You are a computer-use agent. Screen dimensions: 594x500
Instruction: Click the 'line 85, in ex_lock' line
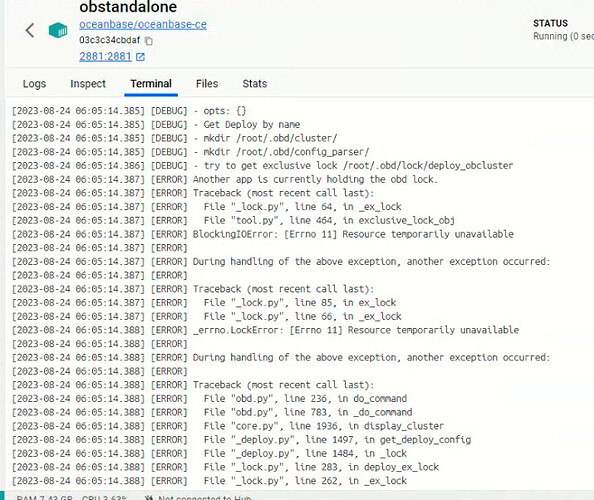tap(204, 303)
